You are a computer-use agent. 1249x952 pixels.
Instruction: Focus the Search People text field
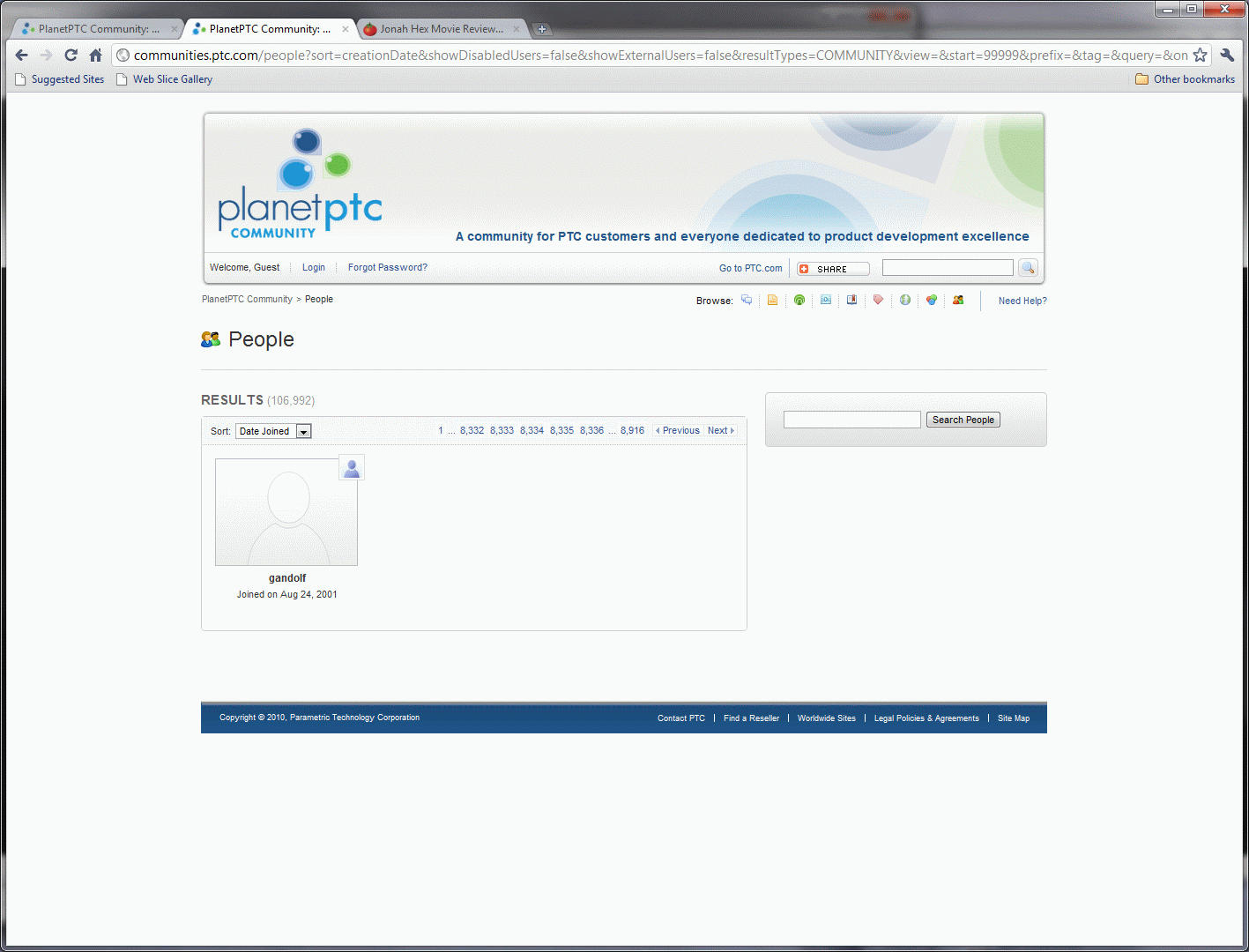click(x=852, y=420)
